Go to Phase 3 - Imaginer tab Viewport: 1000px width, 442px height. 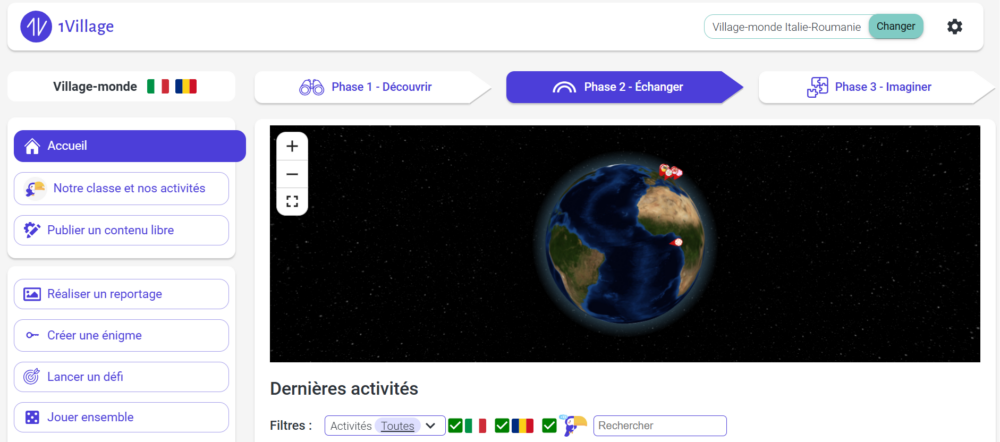click(877, 87)
